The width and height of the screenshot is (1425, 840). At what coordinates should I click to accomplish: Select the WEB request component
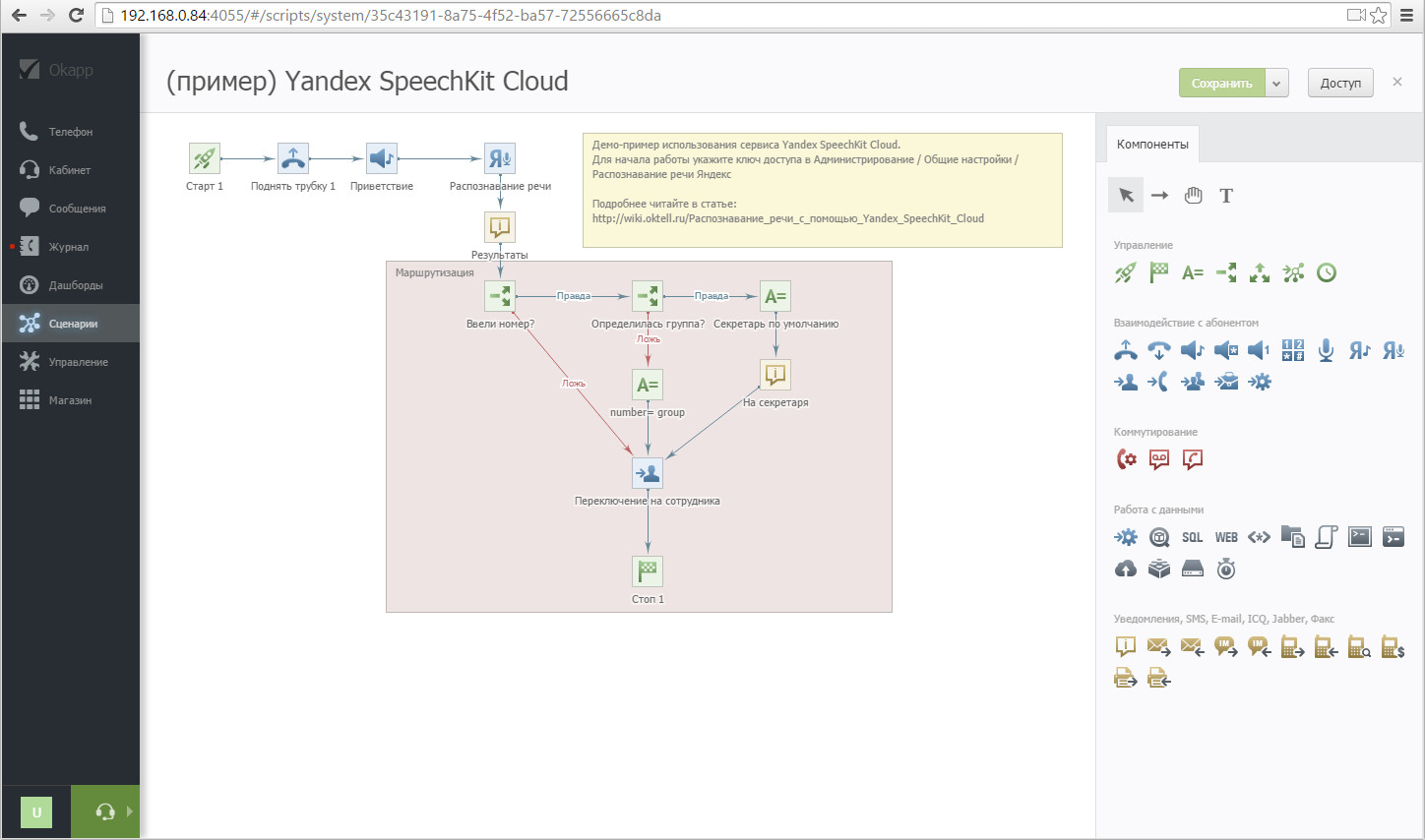[1226, 537]
